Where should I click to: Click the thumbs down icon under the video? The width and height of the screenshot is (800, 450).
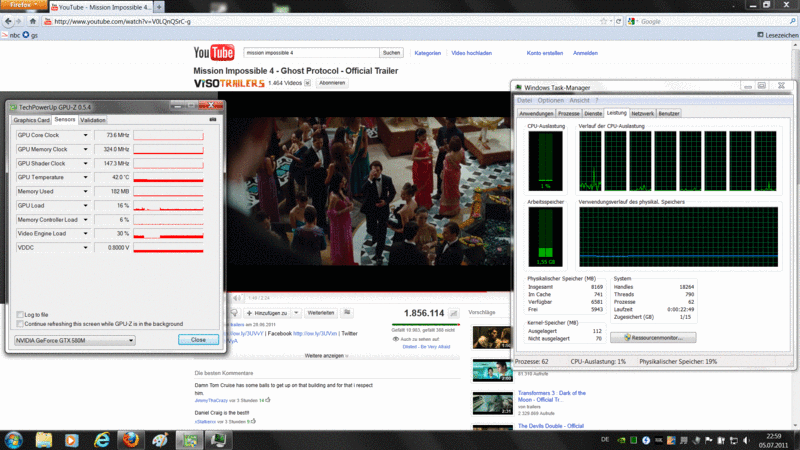pyautogui.click(x=234, y=313)
